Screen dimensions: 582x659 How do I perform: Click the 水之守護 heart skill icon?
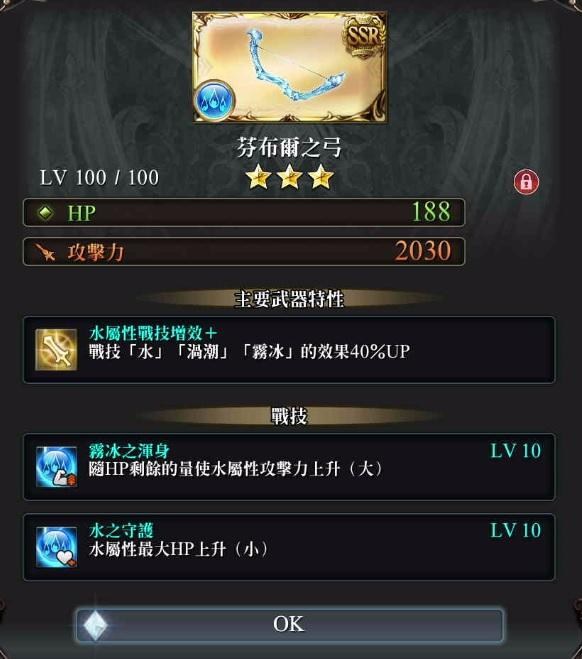coord(56,547)
